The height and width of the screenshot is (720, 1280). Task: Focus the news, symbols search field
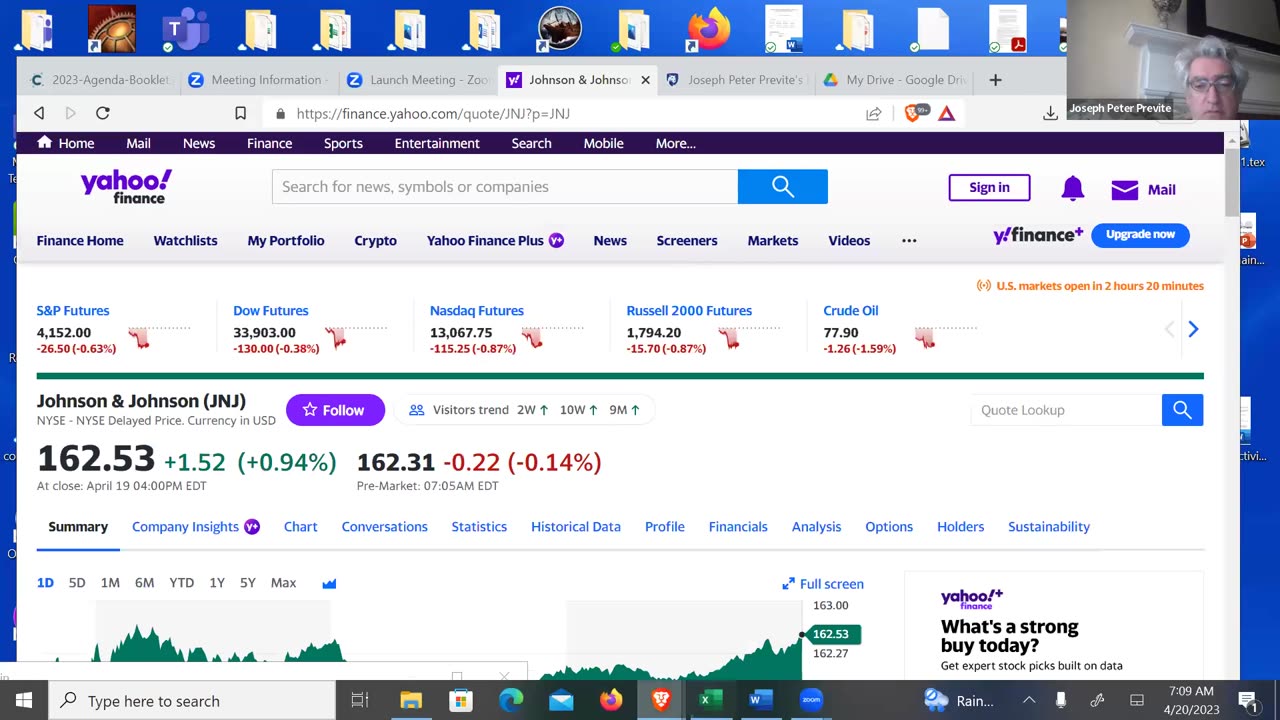(505, 186)
